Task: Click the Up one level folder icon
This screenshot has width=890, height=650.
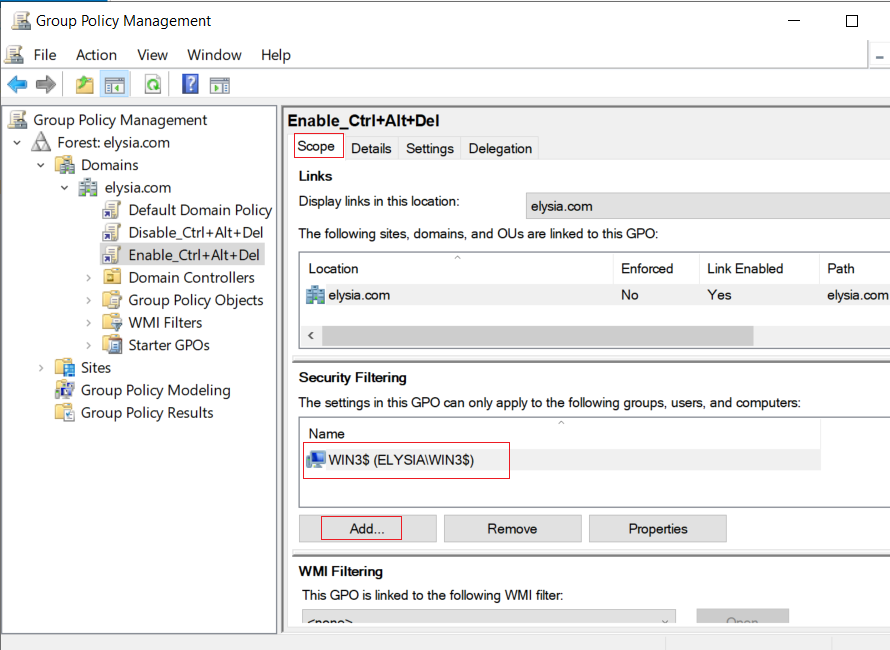Action: tap(85, 85)
